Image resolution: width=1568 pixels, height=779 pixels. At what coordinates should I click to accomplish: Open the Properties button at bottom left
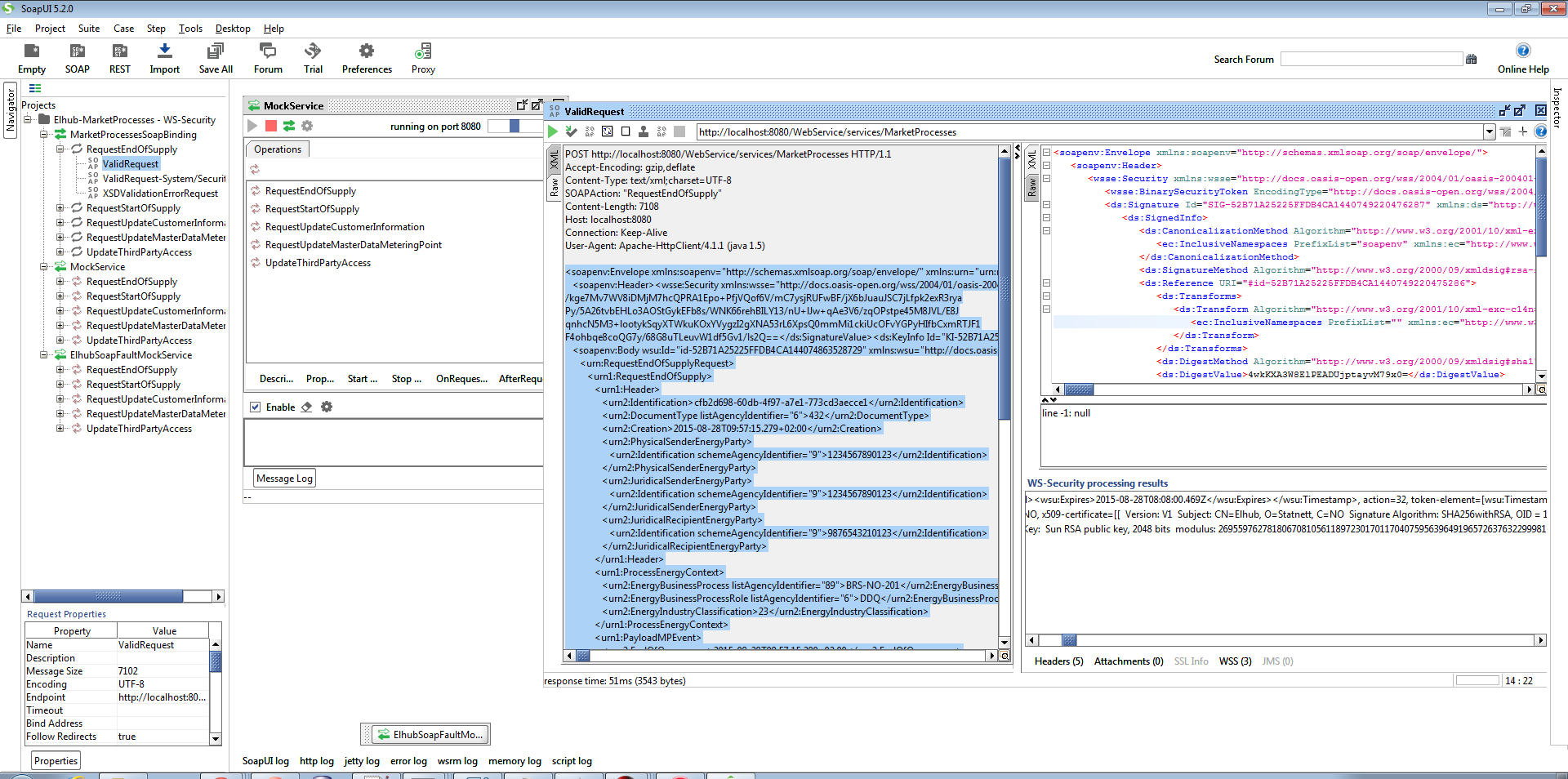point(56,761)
